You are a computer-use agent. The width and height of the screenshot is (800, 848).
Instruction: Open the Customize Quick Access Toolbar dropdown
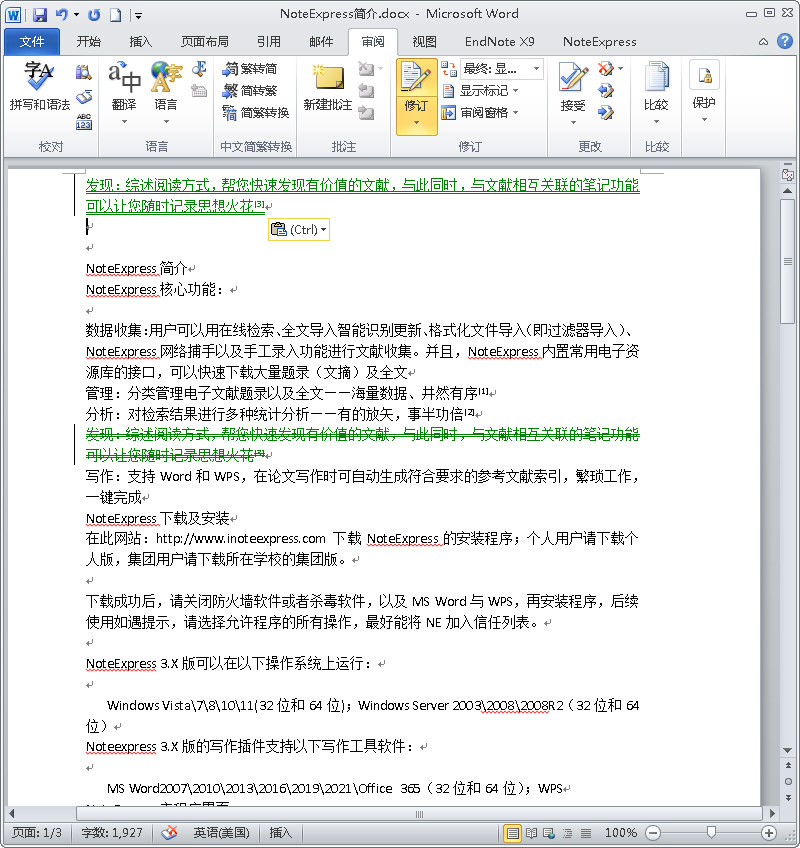click(138, 16)
